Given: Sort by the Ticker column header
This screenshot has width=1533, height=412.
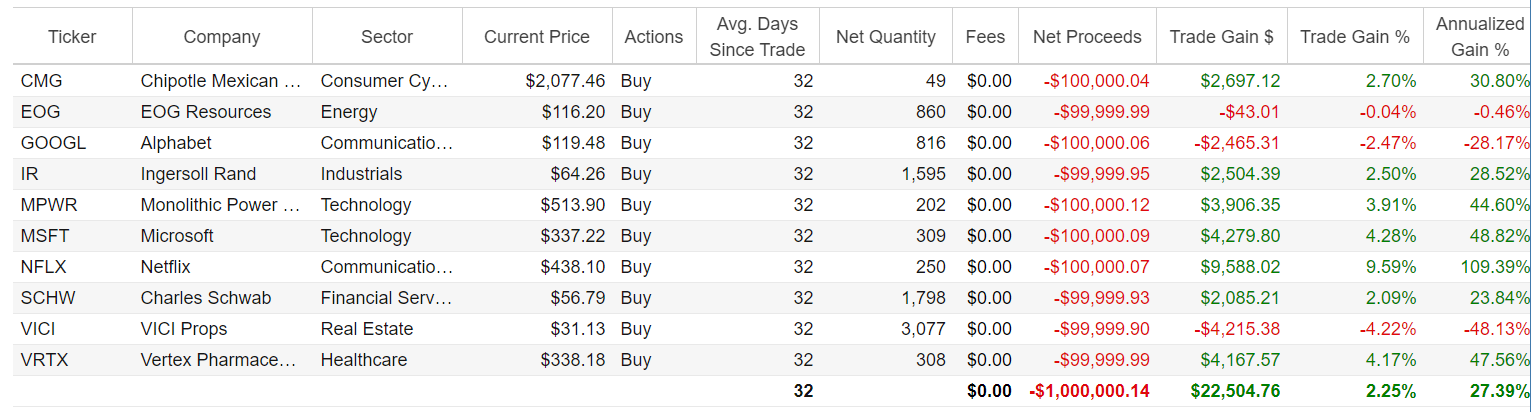Looking at the screenshot, I should tap(70, 37).
